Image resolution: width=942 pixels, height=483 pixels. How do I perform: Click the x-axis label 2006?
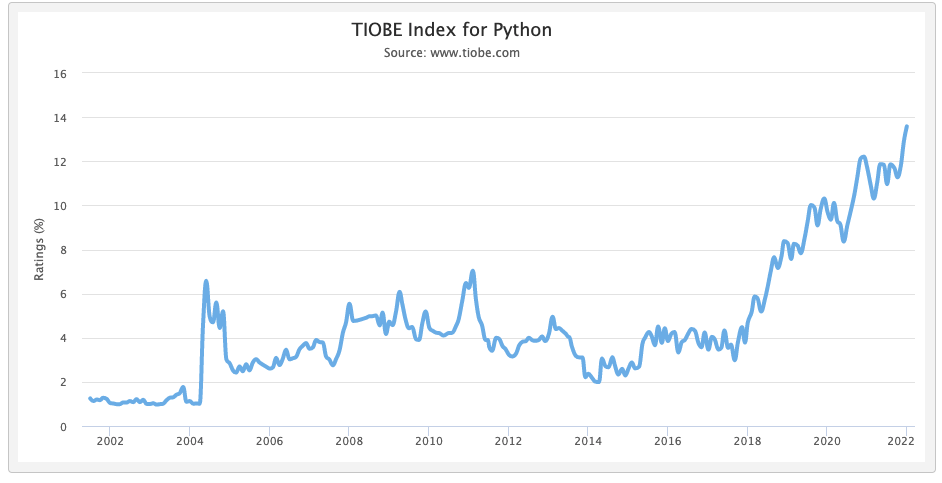[269, 441]
